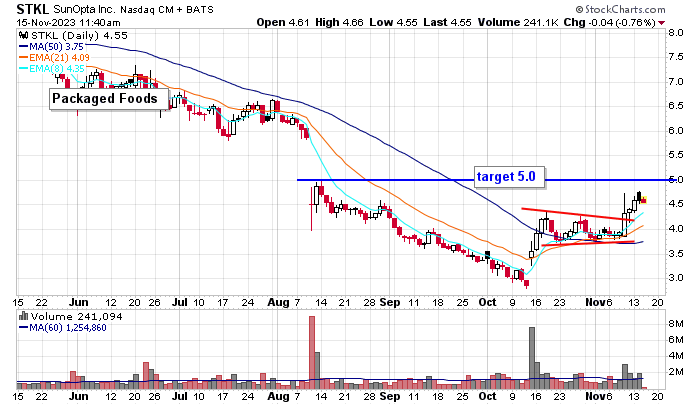This screenshot has width=700, height=405.
Task: Click the Volume 241.1K header value
Action: click(518, 22)
